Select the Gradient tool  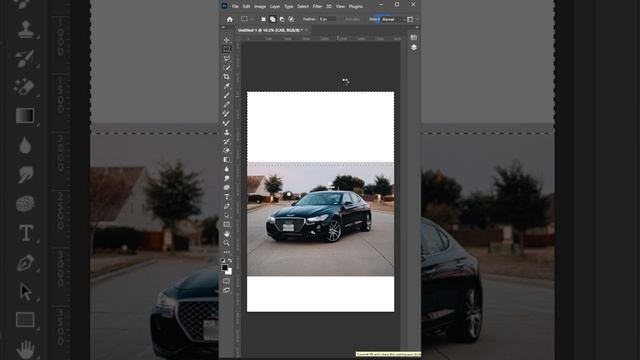point(227,160)
